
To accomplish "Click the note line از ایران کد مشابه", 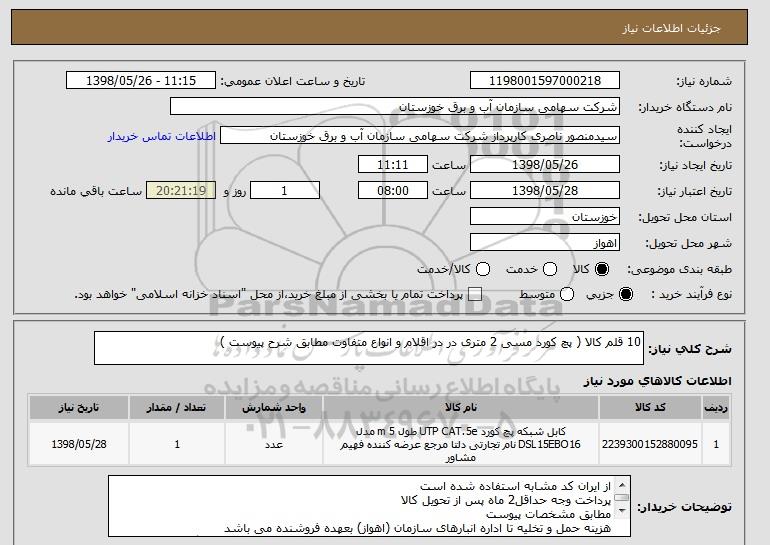I will pos(515,486).
